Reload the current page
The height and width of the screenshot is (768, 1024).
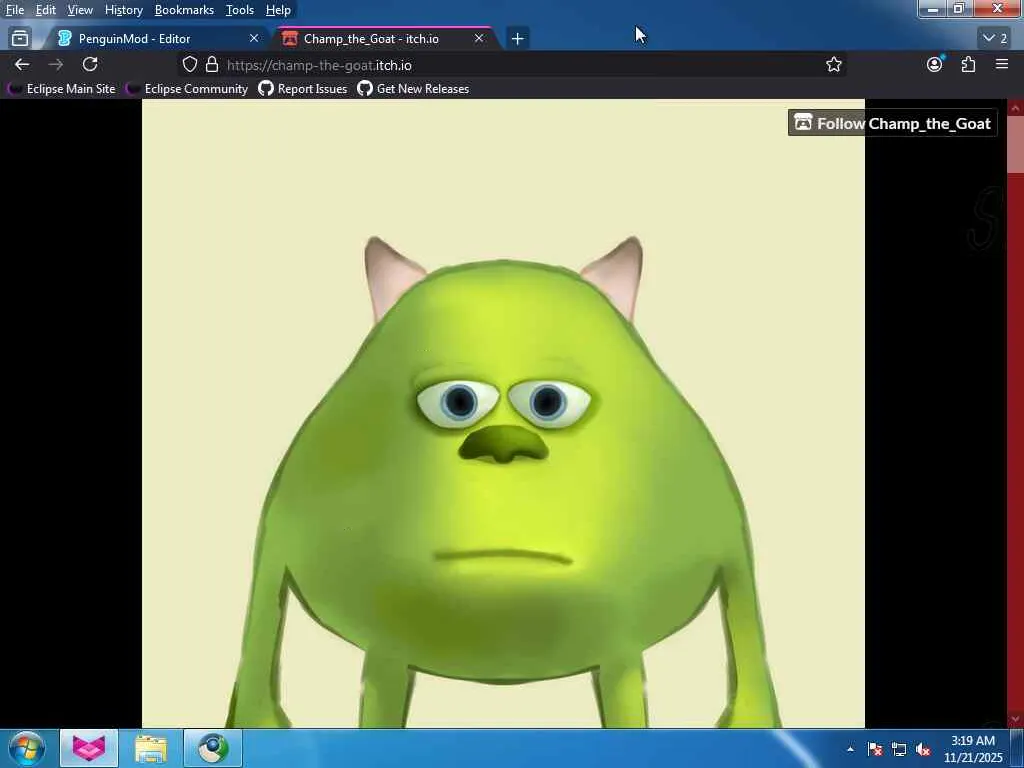(90, 65)
